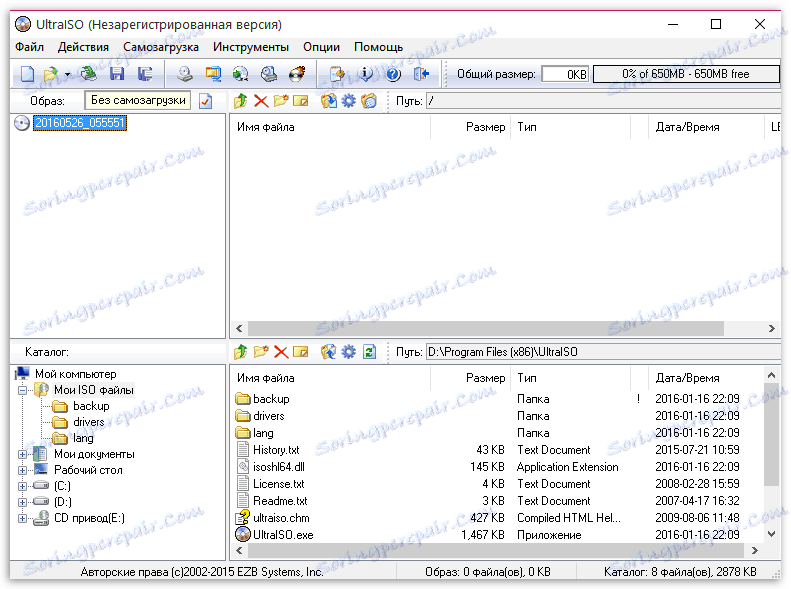Refresh the catalog with the green arrows icon
Image resolution: width=791 pixels, height=589 pixels.
coord(369,351)
